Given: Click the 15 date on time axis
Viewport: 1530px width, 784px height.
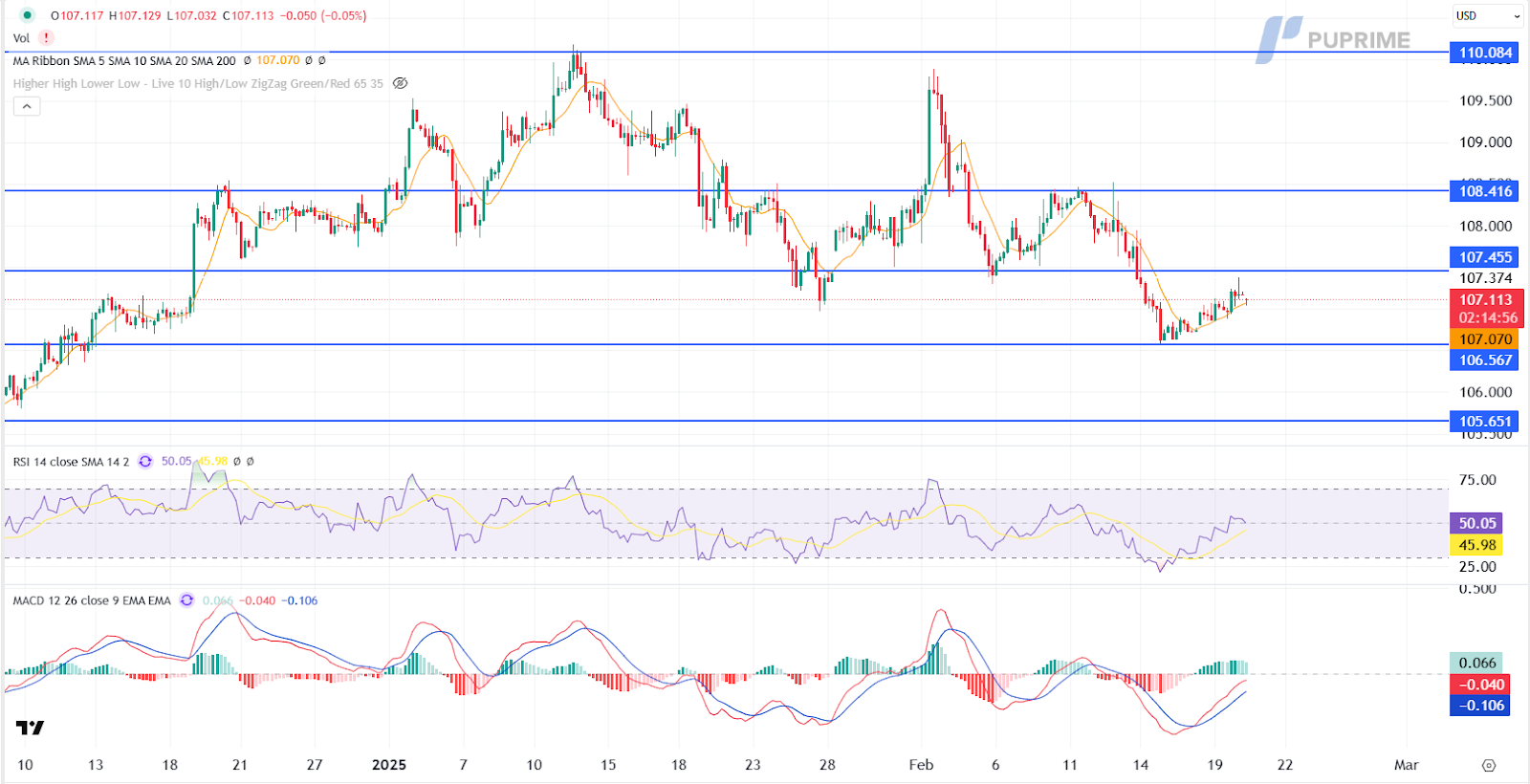Looking at the screenshot, I should tap(608, 765).
